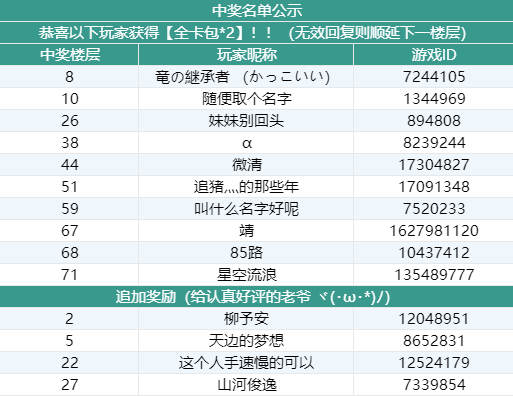Select nickname '微清'
This screenshot has width=513, height=396.
click(x=247, y=165)
